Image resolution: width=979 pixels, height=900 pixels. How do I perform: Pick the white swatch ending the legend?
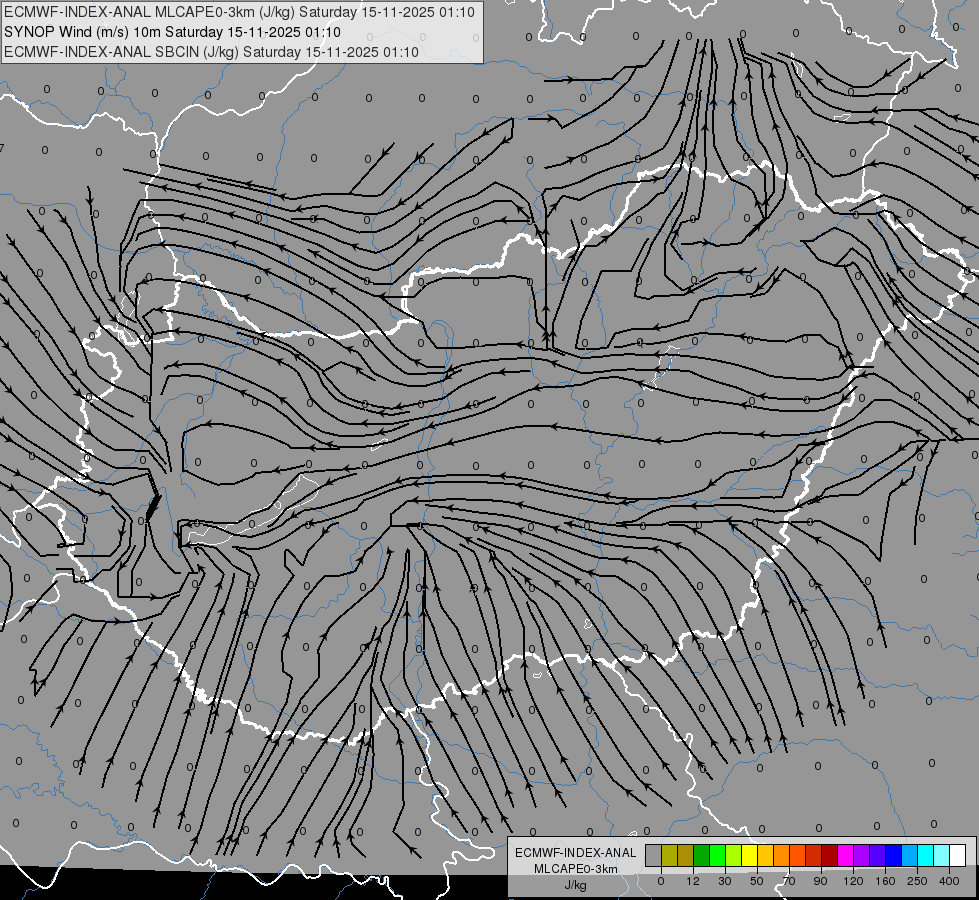pos(958,855)
